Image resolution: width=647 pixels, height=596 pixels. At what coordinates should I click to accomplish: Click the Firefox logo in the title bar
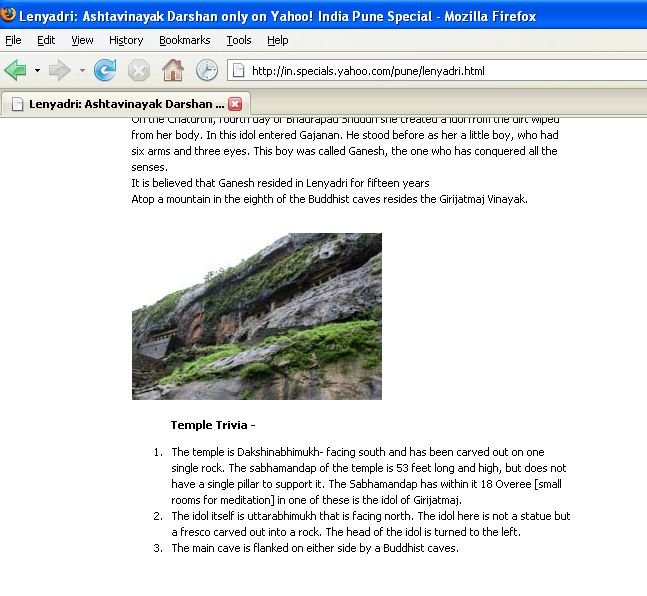pyautogui.click(x=8, y=15)
